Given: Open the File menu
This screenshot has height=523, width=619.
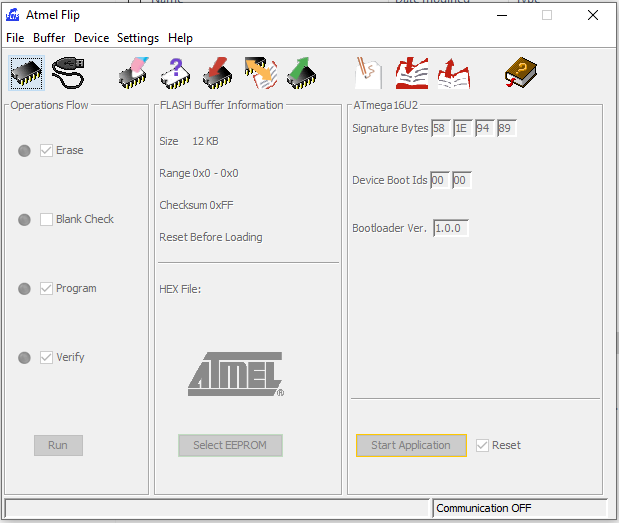Looking at the screenshot, I should pyautogui.click(x=15, y=38).
